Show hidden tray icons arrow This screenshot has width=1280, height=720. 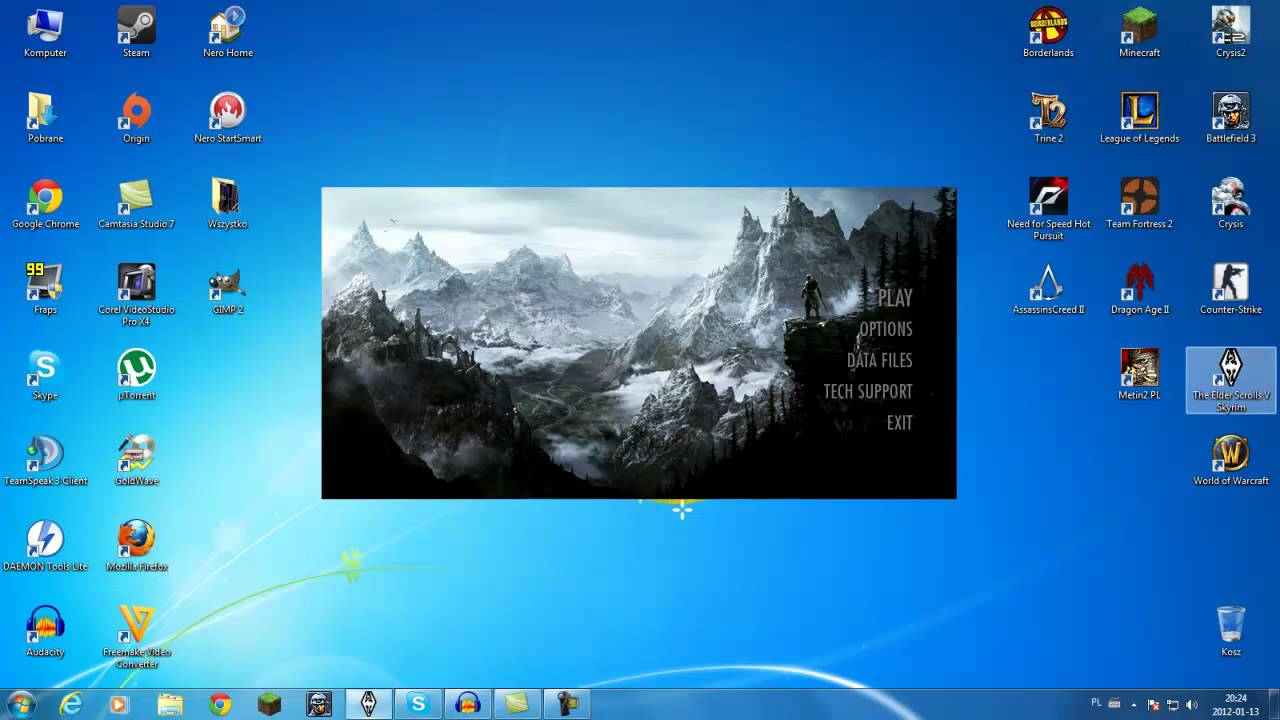coord(1134,705)
